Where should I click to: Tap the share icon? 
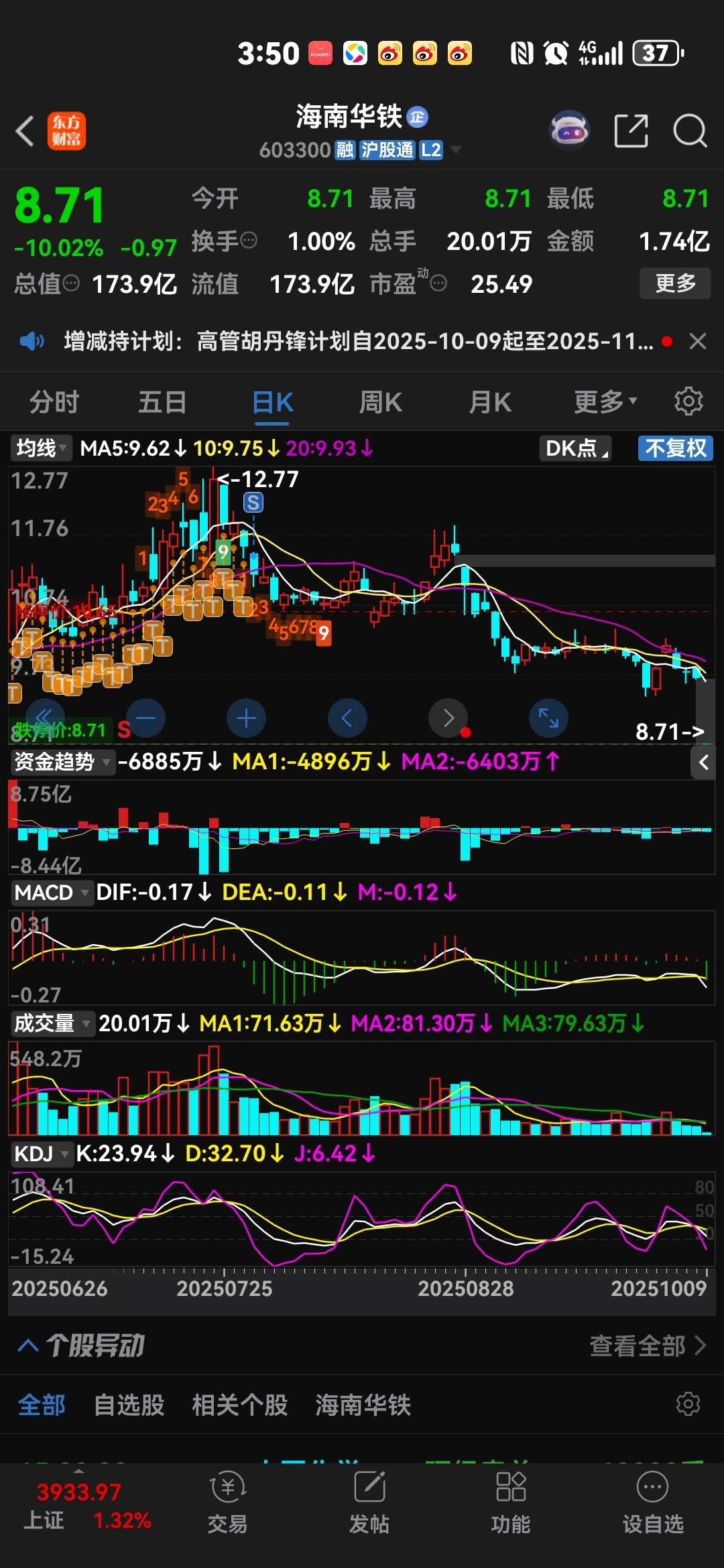point(631,130)
